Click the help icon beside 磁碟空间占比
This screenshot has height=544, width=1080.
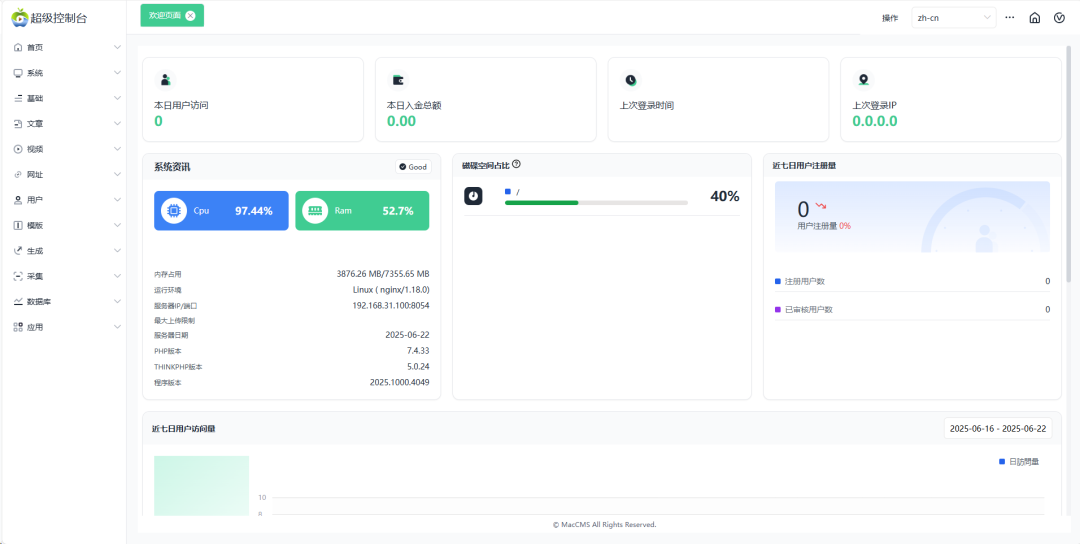point(516,165)
